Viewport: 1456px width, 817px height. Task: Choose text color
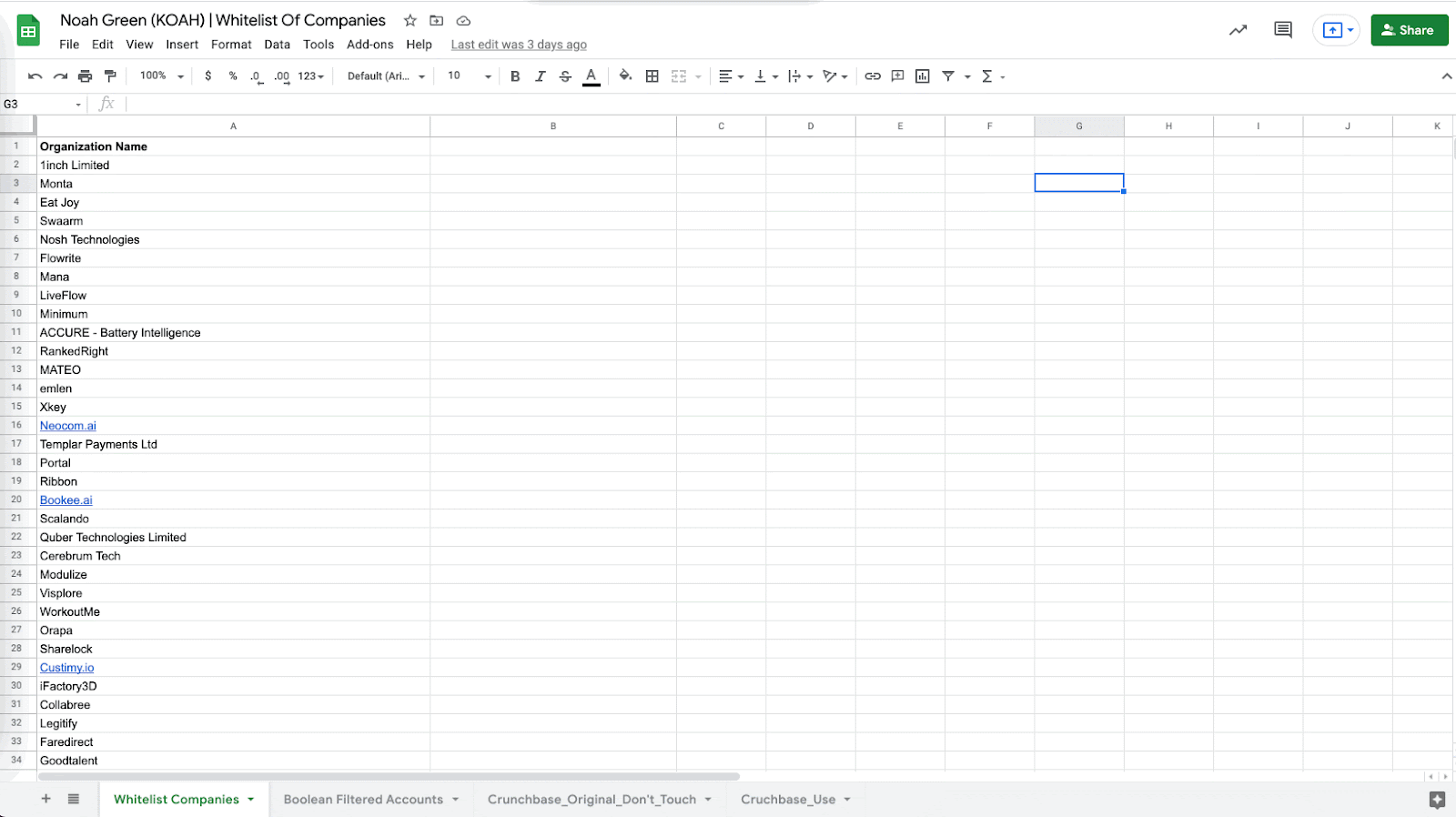tap(591, 76)
